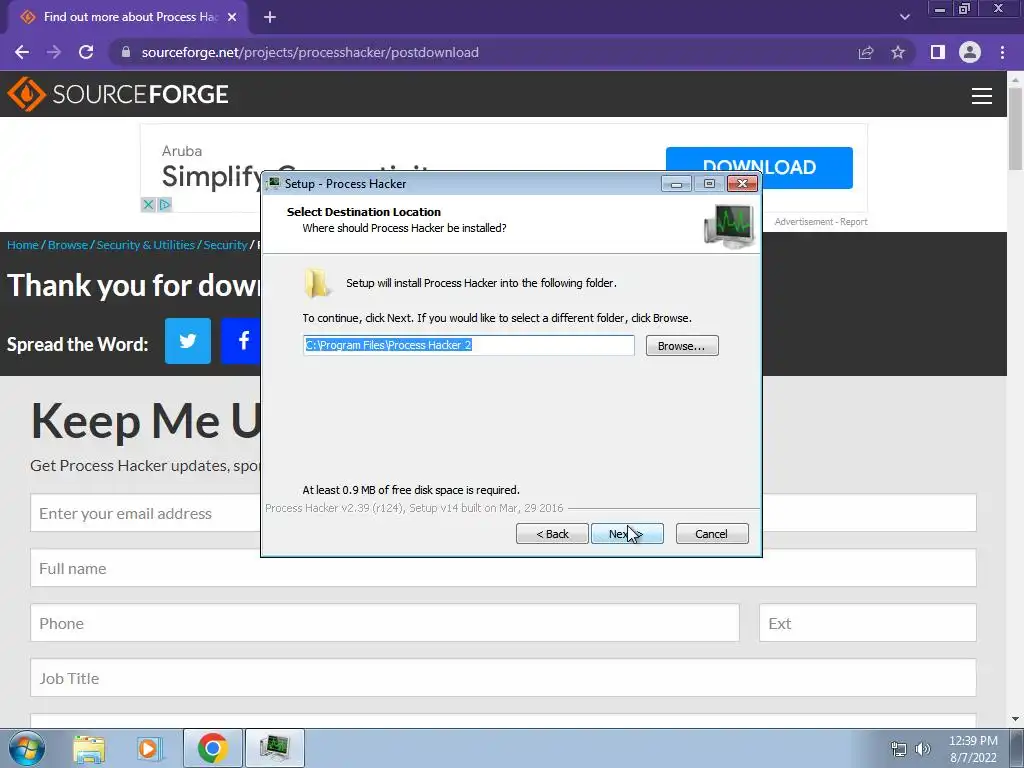Open a new browser tab
The height and width of the screenshot is (768, 1024).
coord(270,17)
